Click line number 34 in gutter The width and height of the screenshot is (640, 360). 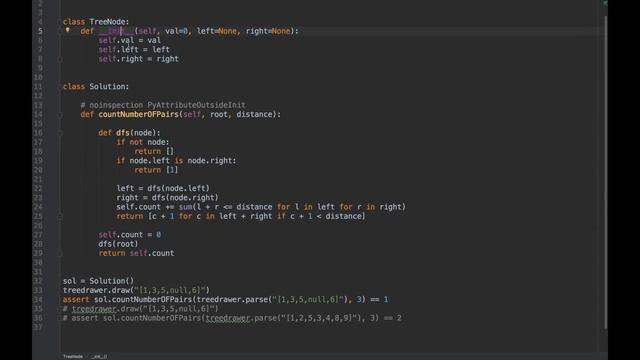coord(38,300)
